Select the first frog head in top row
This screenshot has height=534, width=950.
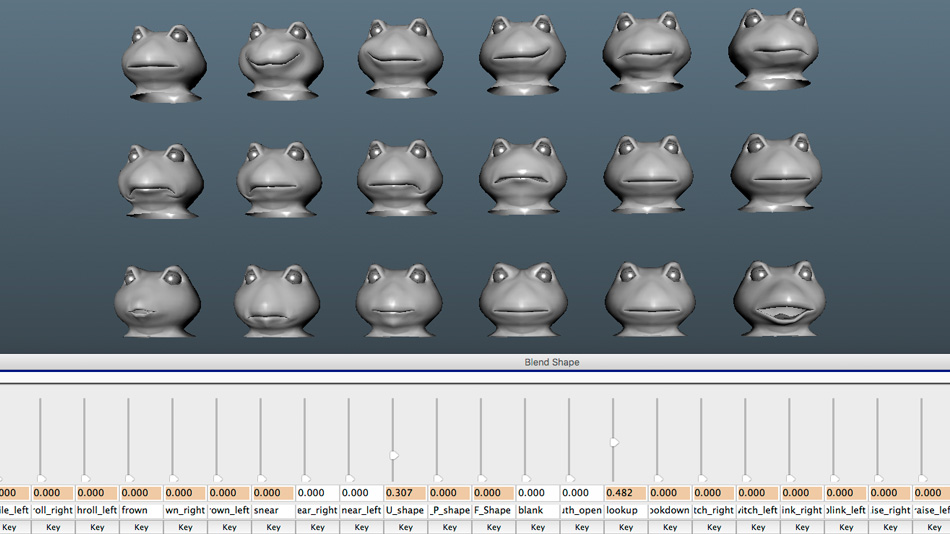pyautogui.click(x=165, y=62)
